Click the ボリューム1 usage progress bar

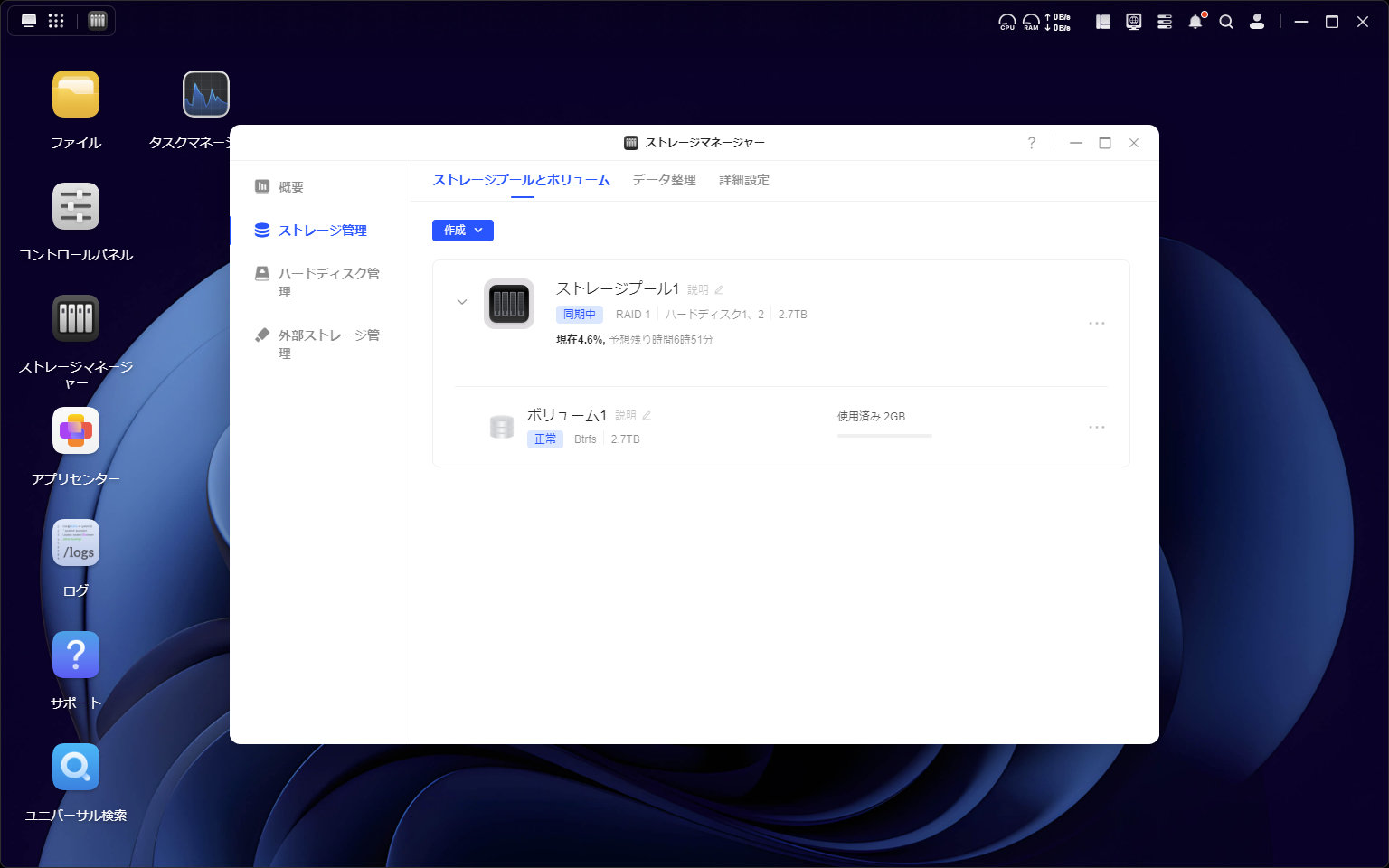pos(883,436)
